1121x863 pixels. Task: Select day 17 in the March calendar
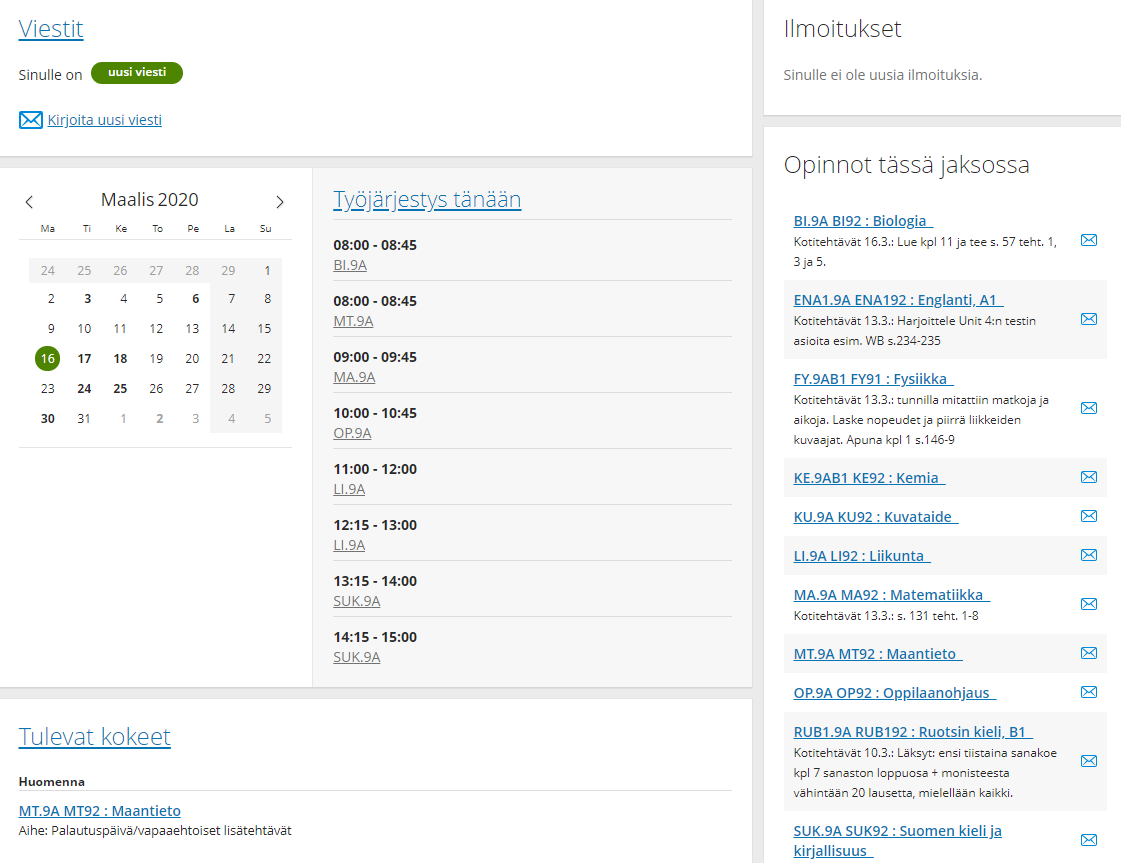point(85,358)
